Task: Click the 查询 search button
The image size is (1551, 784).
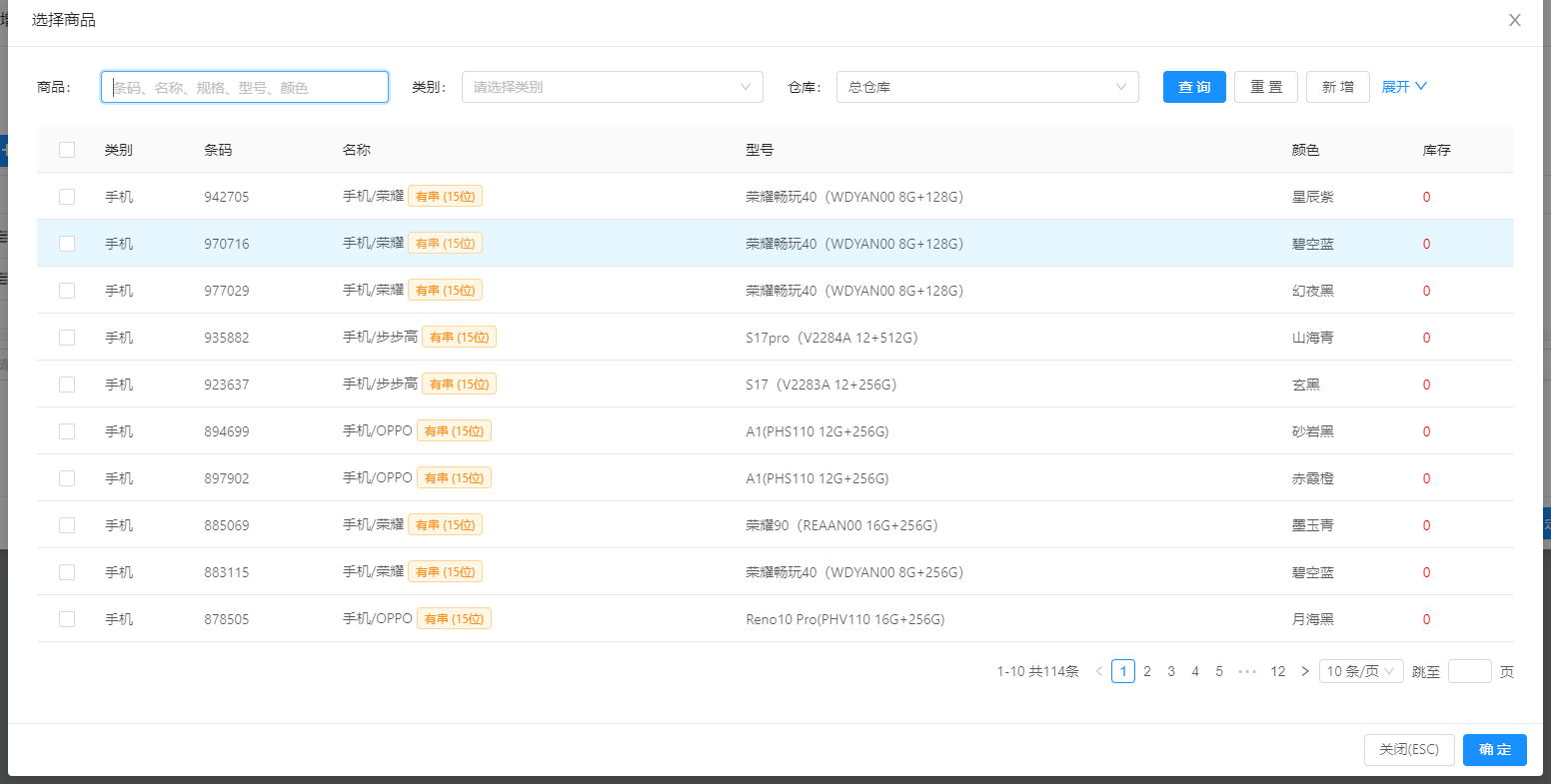Action: tap(1194, 87)
